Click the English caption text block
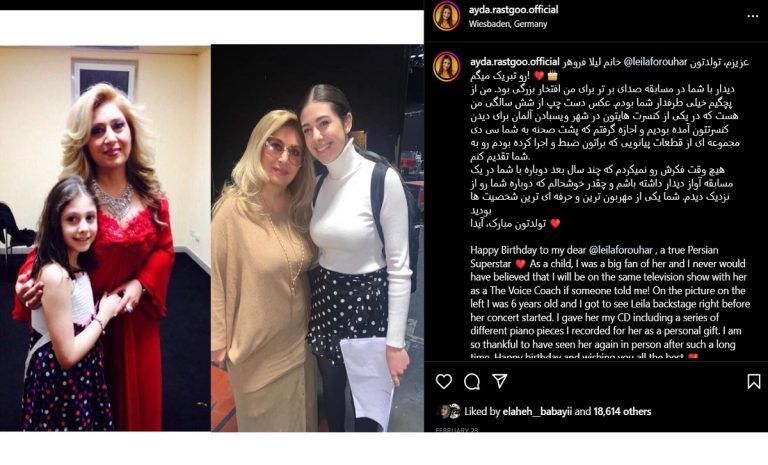This screenshot has height=465, width=768. [610, 303]
